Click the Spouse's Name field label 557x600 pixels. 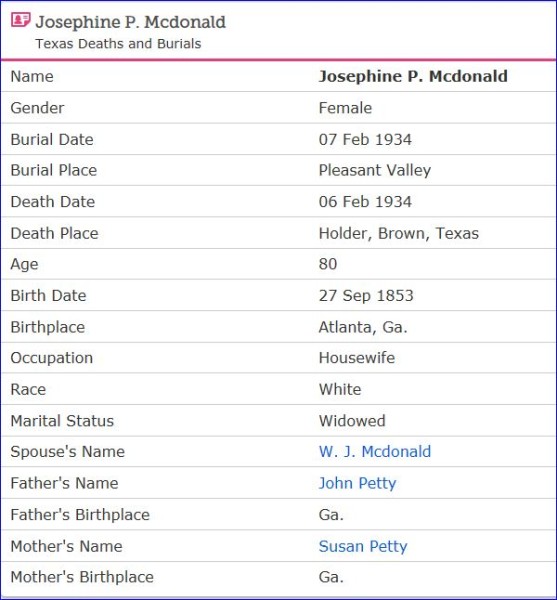coord(68,452)
